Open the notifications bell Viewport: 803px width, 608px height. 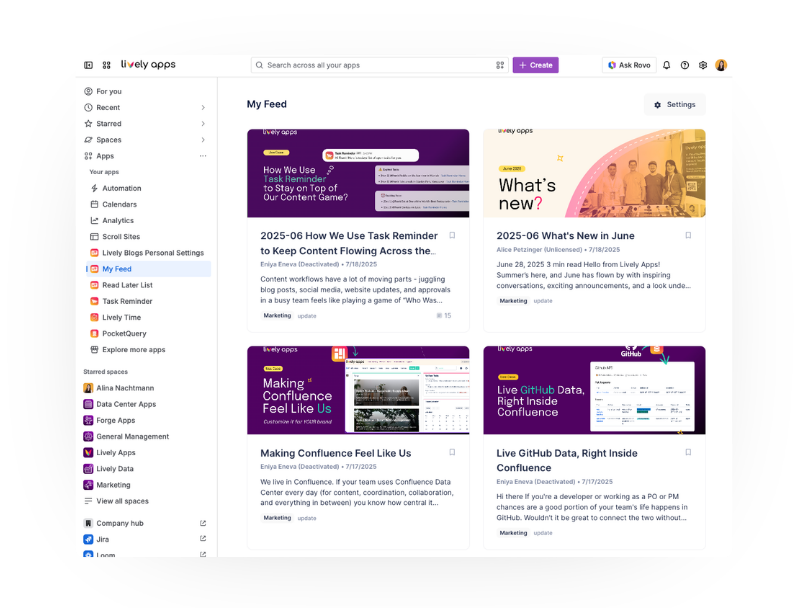(666, 65)
